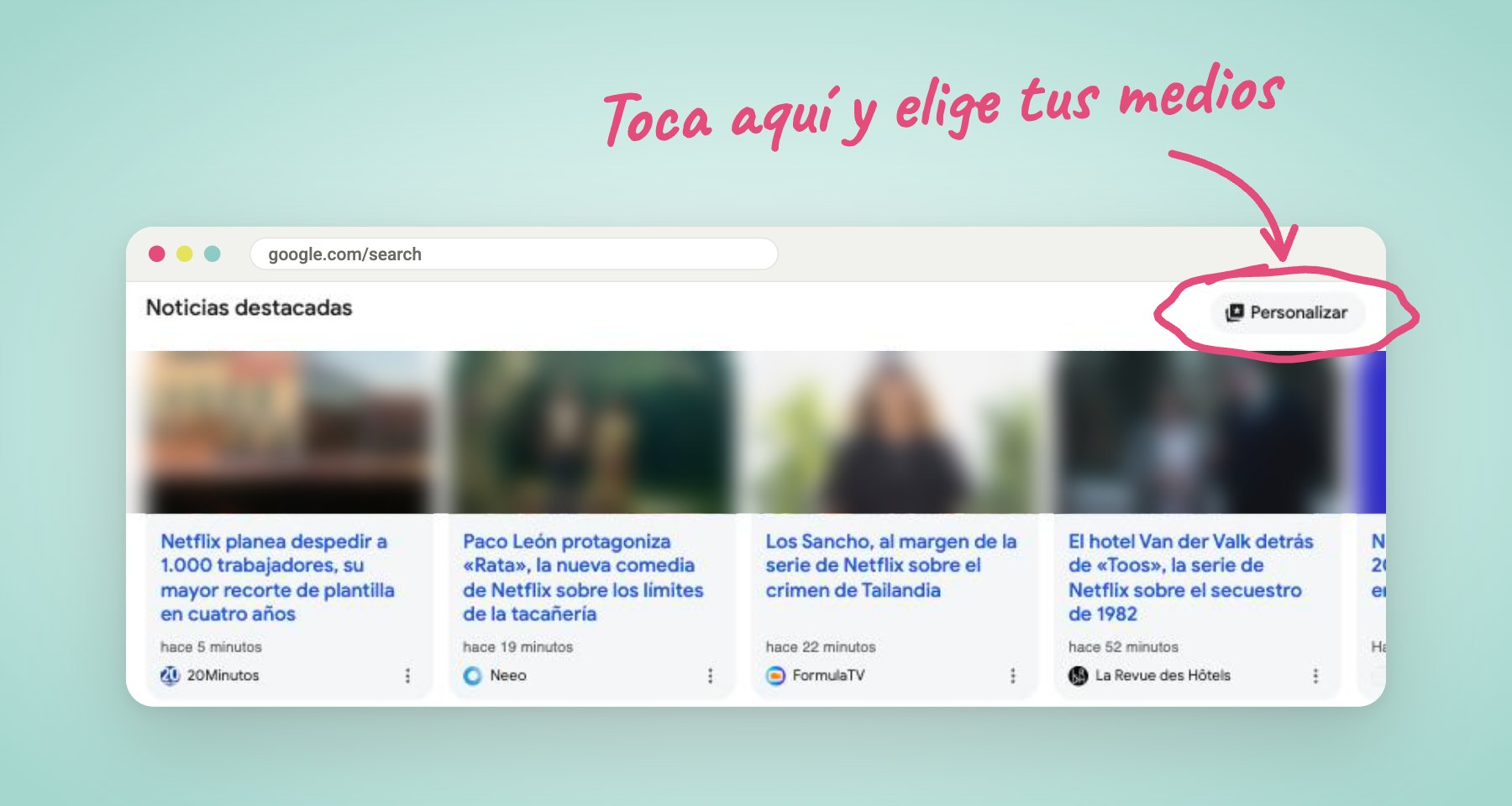Open Los Sancho, al margen de la serie headline
The image size is (1512, 806).
890,566
